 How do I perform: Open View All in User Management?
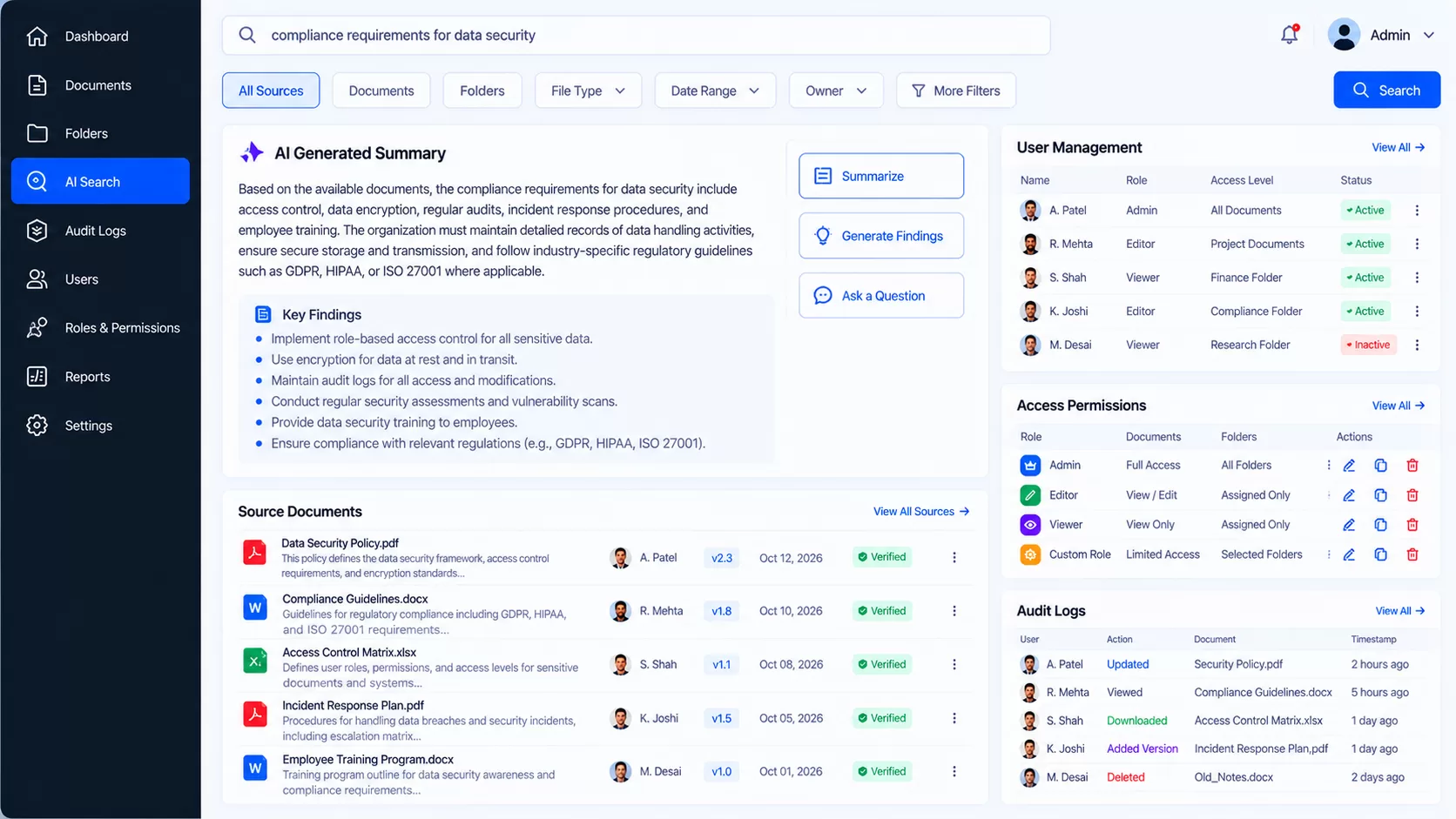coord(1399,148)
